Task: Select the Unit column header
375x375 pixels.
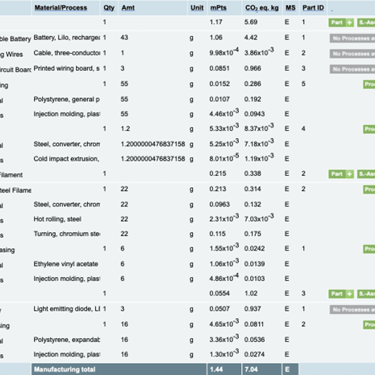Action: 197,8
